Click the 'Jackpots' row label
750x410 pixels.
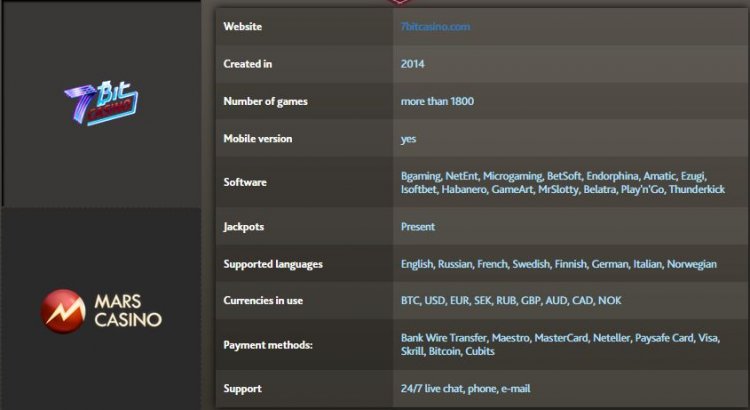[x=243, y=227]
